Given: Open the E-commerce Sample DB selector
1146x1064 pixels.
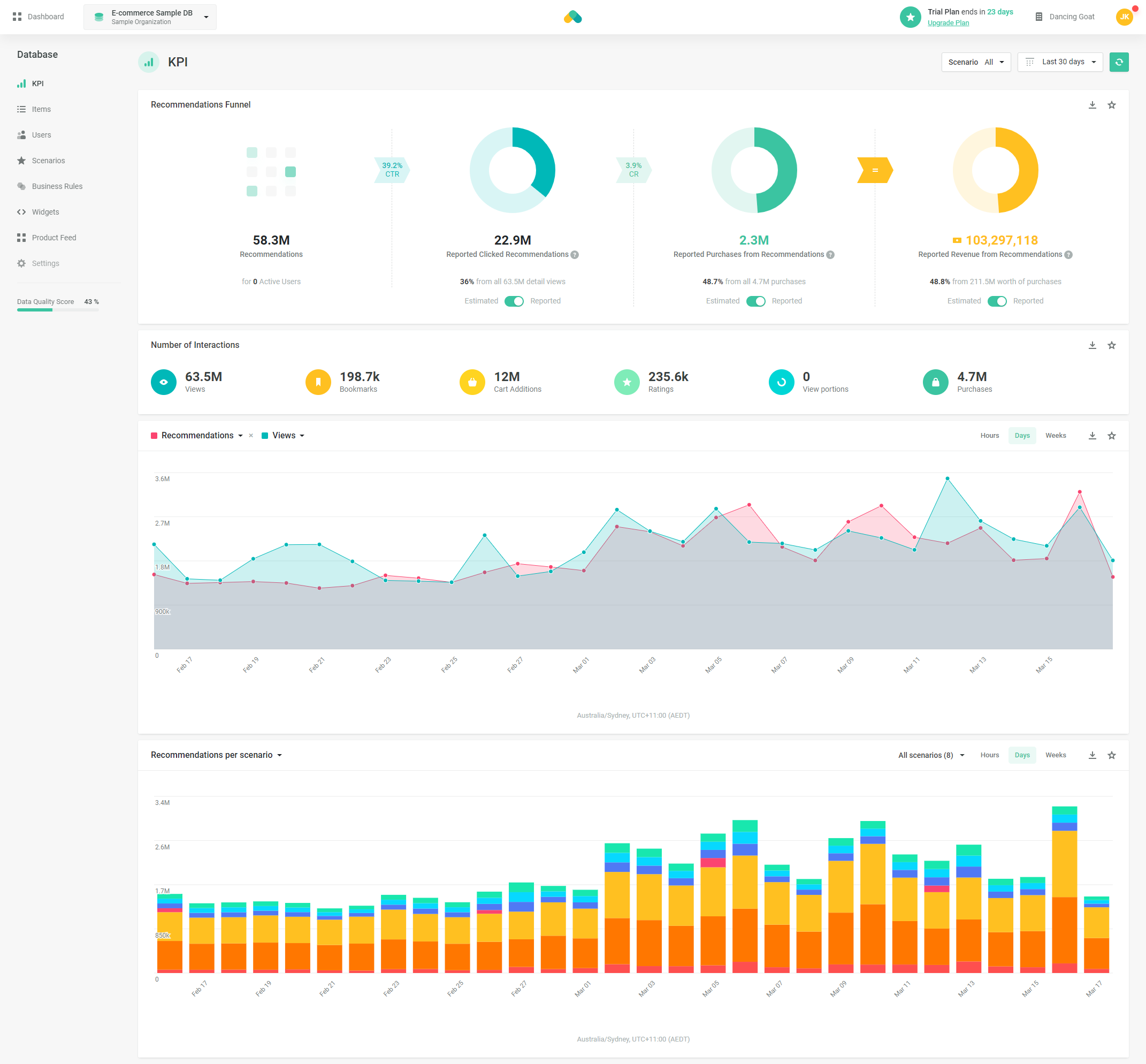Looking at the screenshot, I should (x=150, y=17).
